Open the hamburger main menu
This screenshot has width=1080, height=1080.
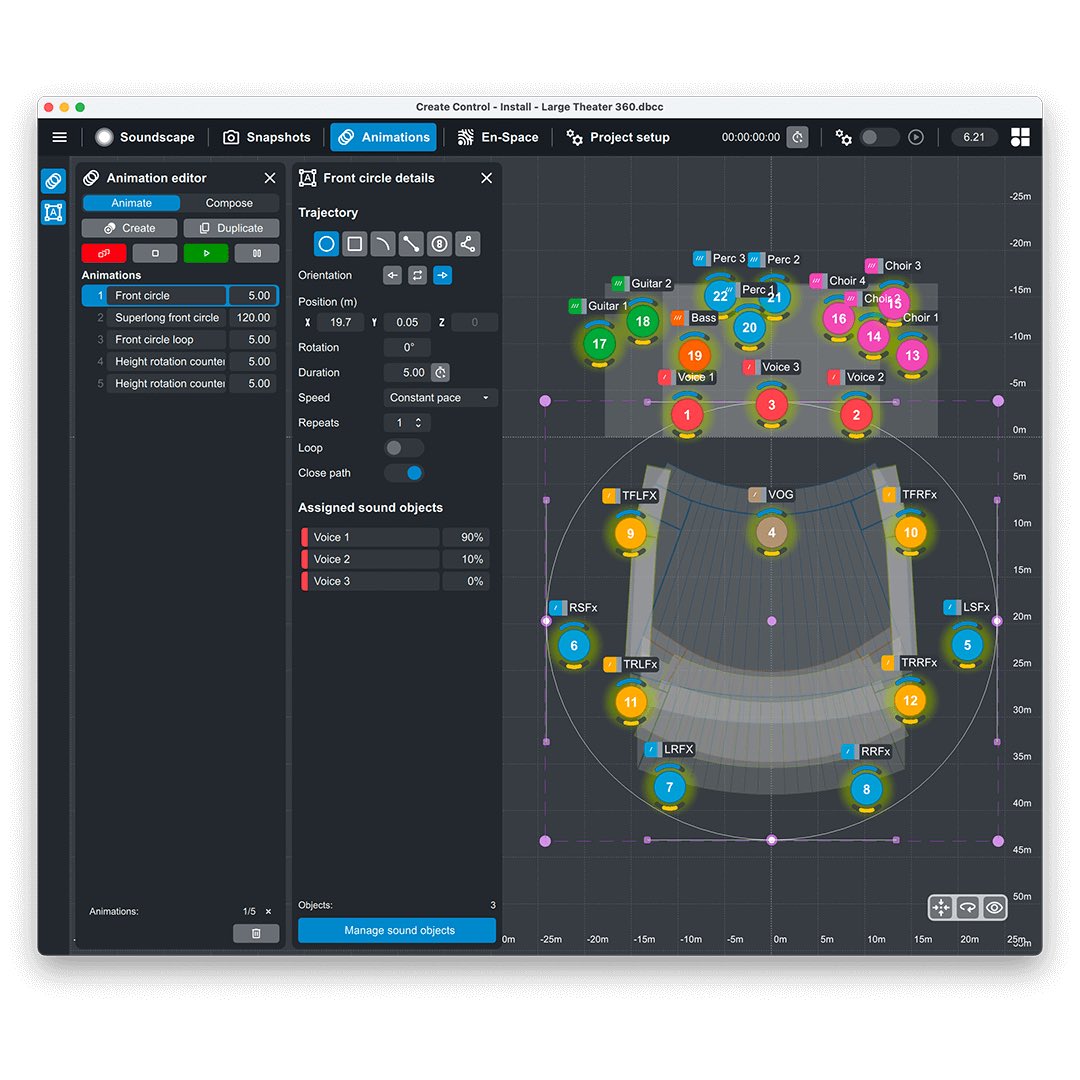60,137
